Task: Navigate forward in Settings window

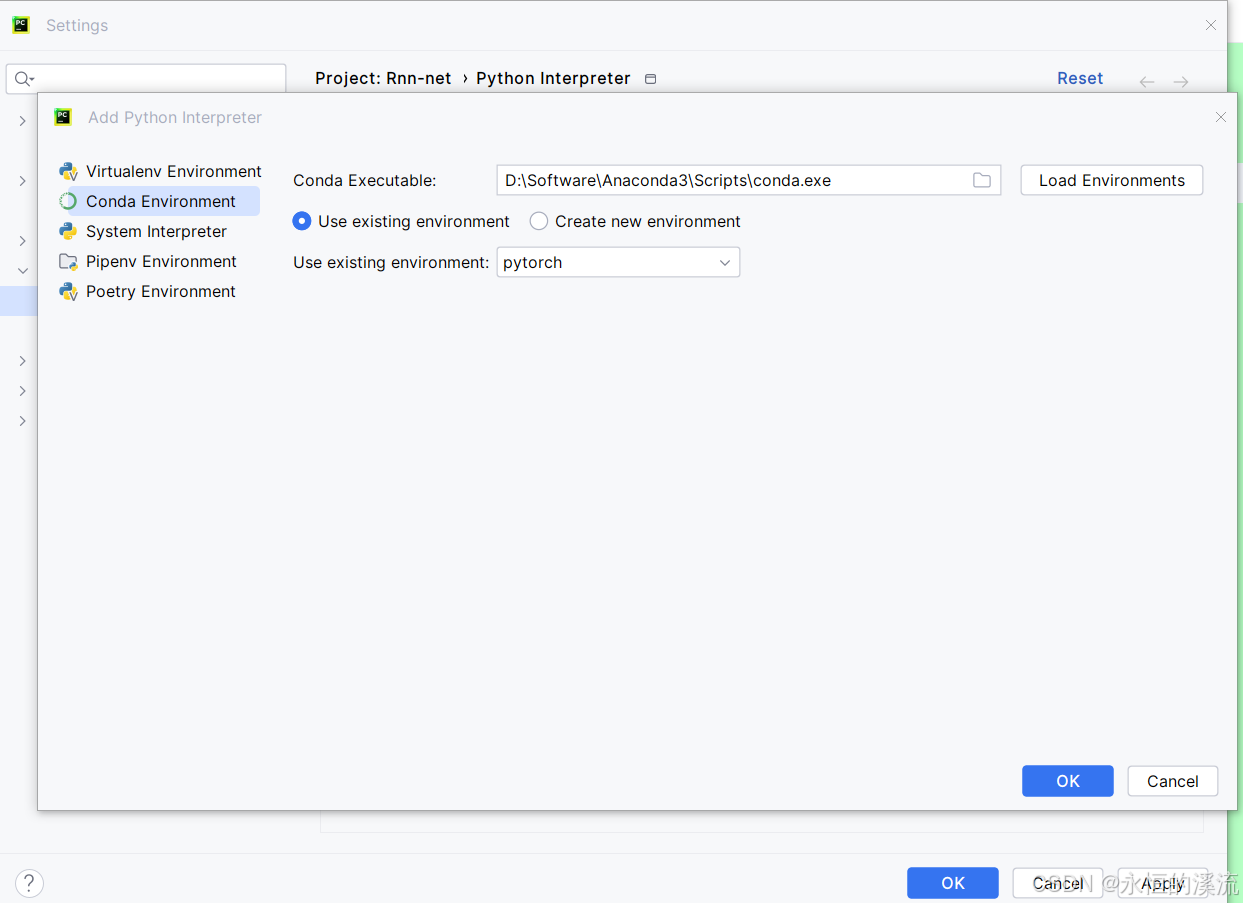Action: coord(1181,81)
